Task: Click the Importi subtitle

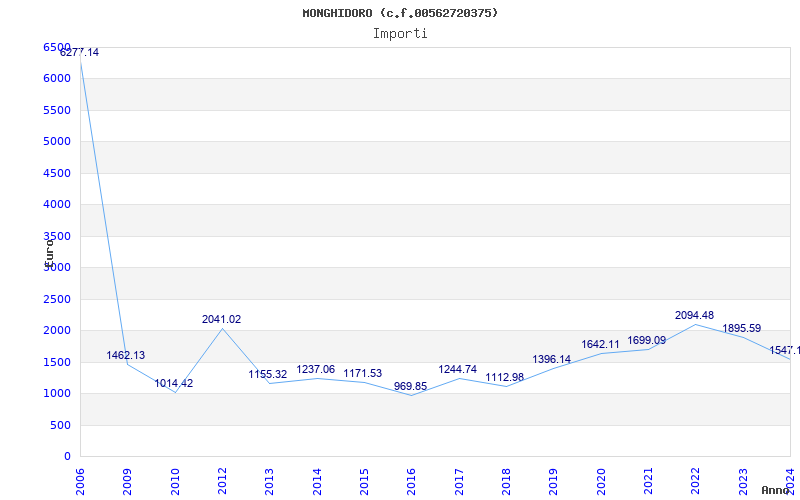Action: click(x=400, y=34)
